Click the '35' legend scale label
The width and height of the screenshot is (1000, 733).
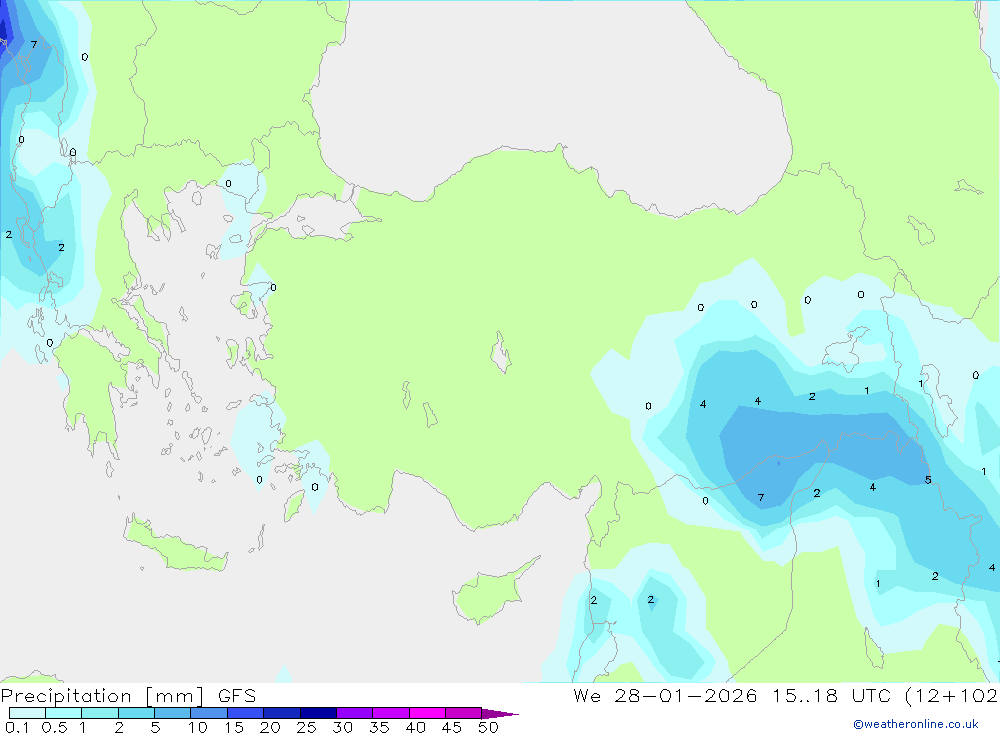pyautogui.click(x=379, y=727)
